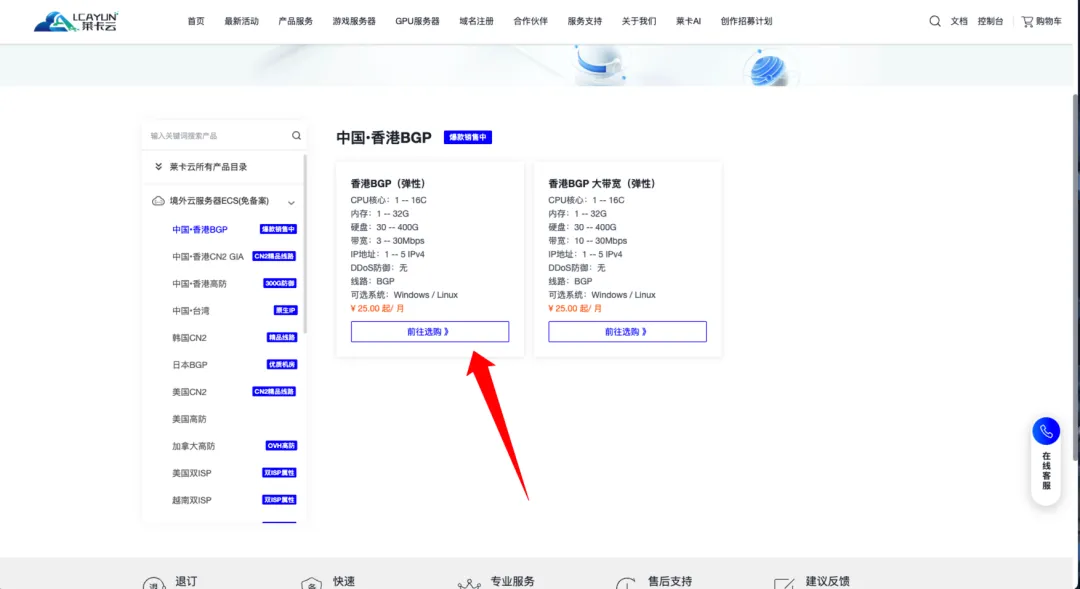Click the sidebar search magnifier icon
Screen dimensions: 1080x589
296,136
